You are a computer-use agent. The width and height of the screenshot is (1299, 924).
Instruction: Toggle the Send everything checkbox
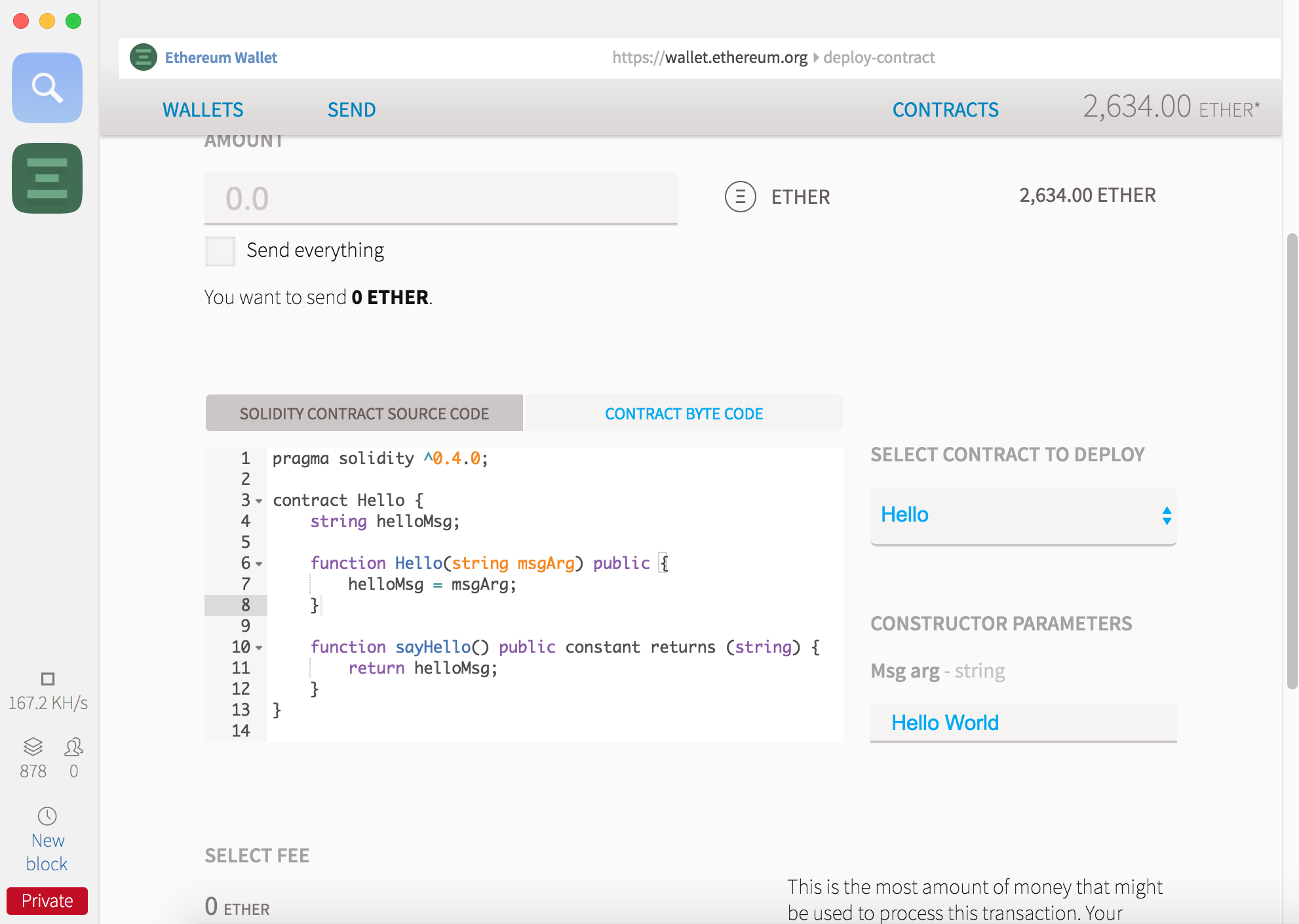tap(220, 251)
